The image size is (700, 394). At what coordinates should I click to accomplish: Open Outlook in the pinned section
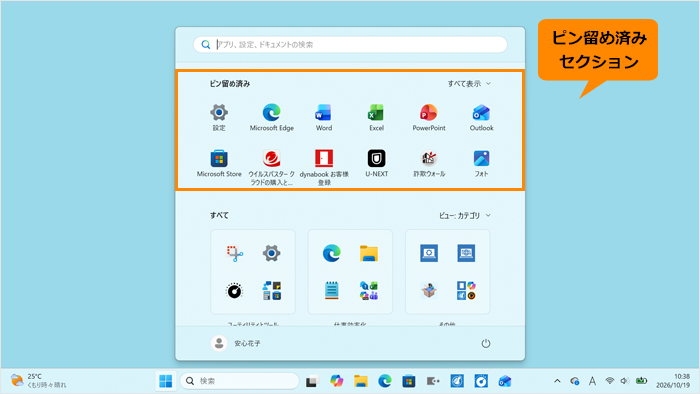pos(481,117)
